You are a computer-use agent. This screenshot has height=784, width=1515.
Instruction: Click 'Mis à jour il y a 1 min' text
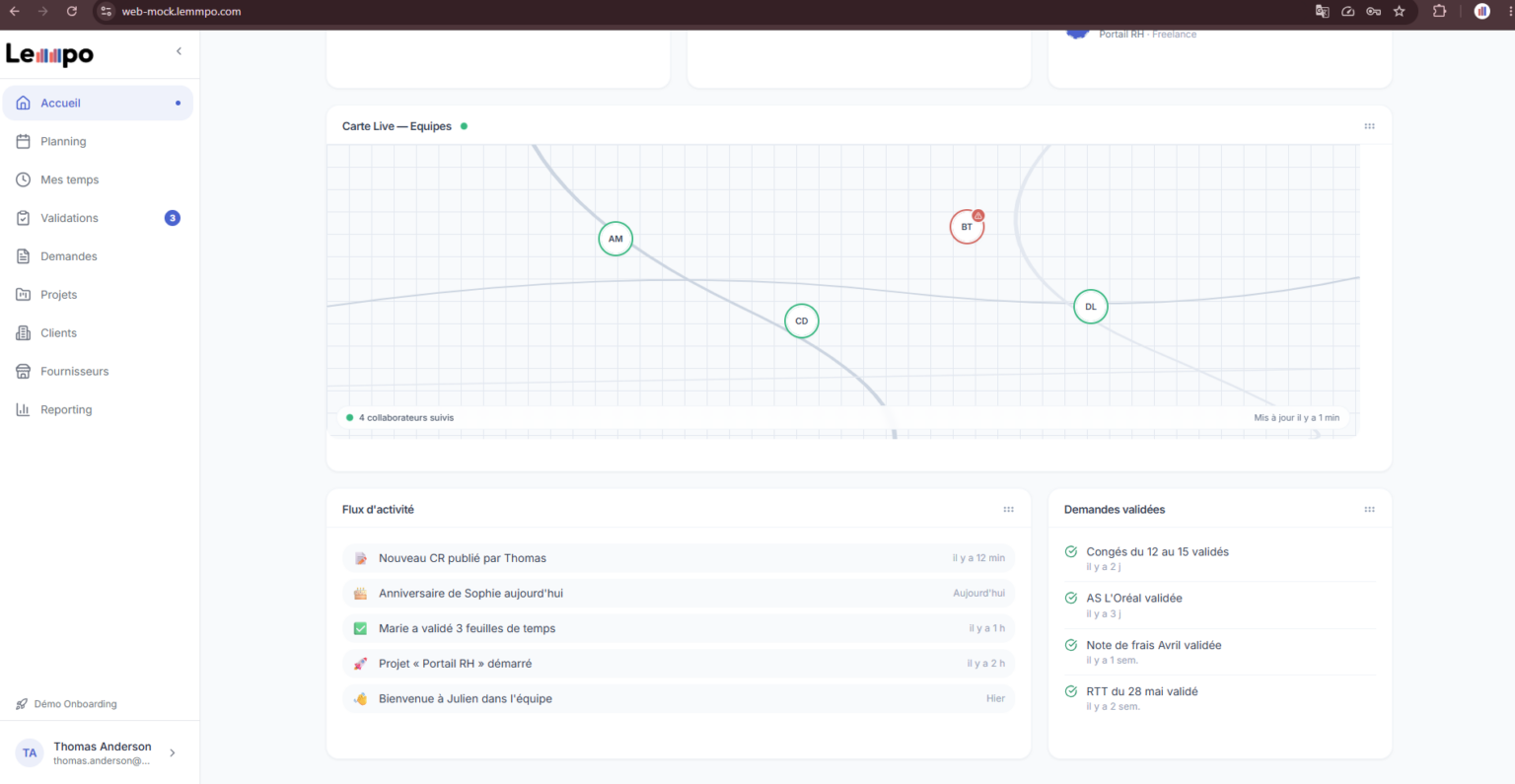[1297, 418]
